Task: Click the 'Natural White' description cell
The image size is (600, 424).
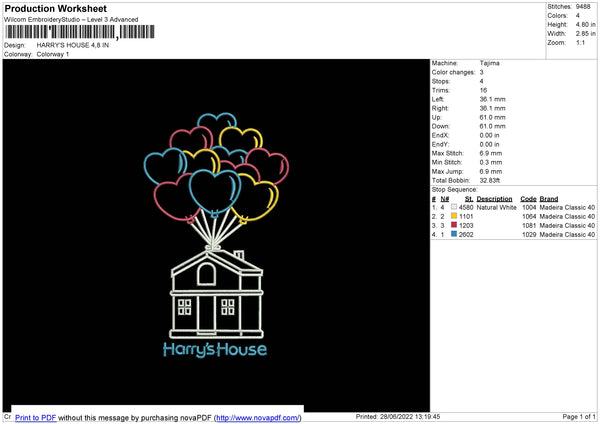Action: tap(497, 207)
